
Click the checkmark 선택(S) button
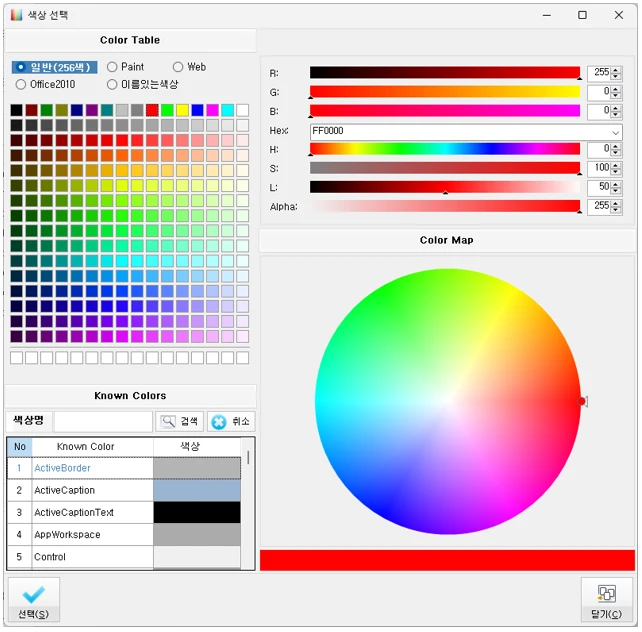[34, 599]
